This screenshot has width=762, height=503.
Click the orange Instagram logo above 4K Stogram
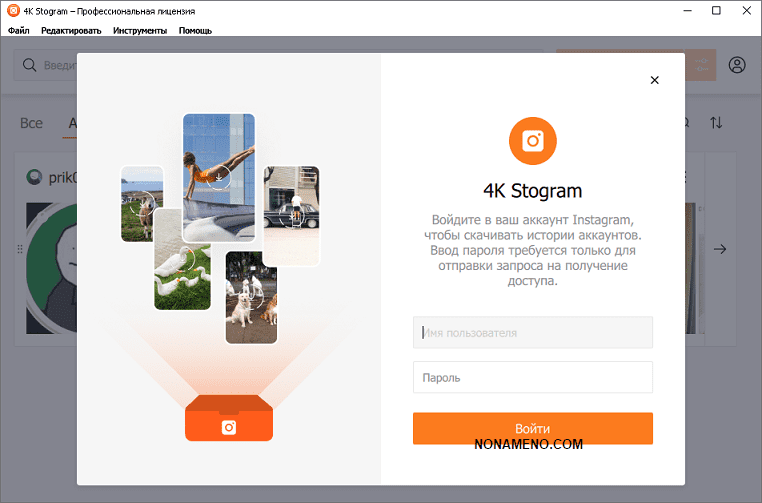click(x=532, y=141)
